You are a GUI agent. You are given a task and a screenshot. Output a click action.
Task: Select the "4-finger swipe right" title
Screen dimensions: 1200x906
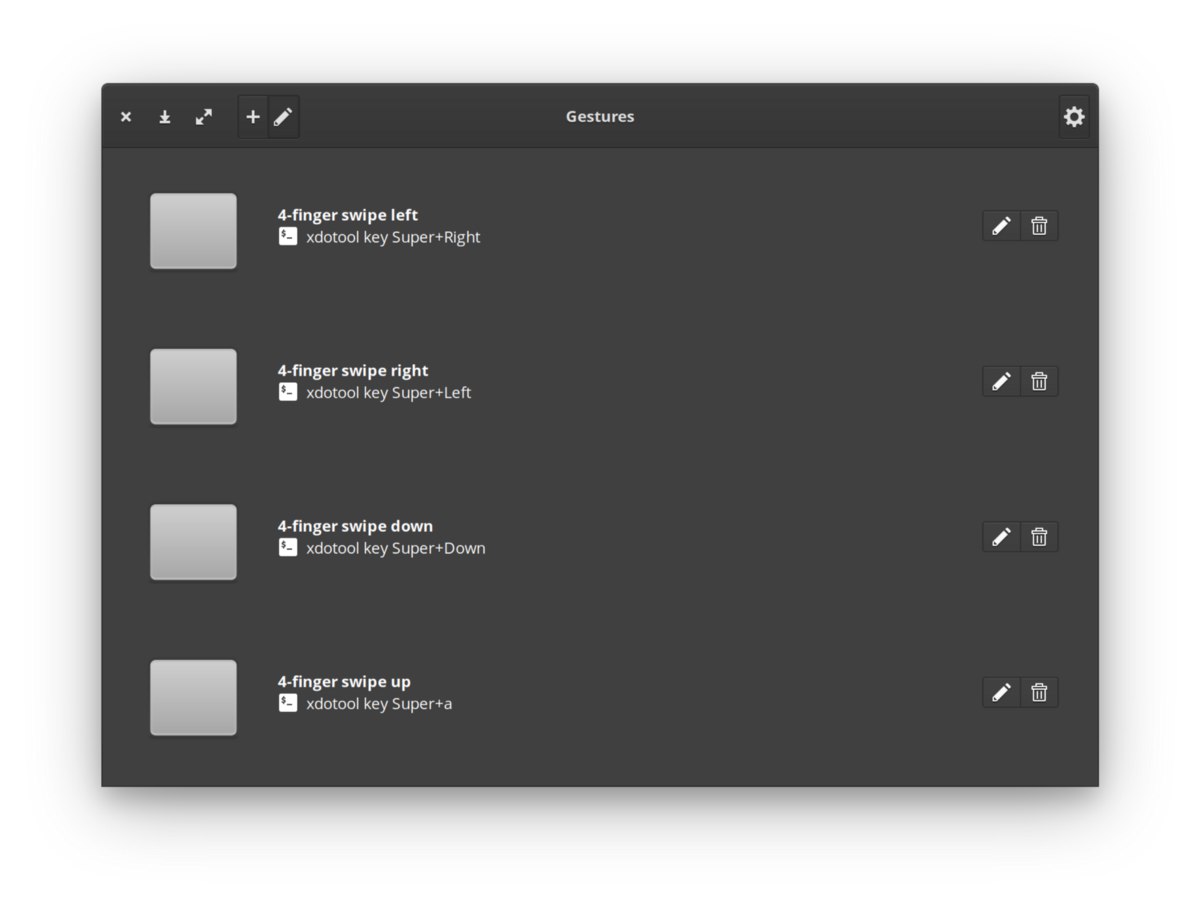(353, 371)
